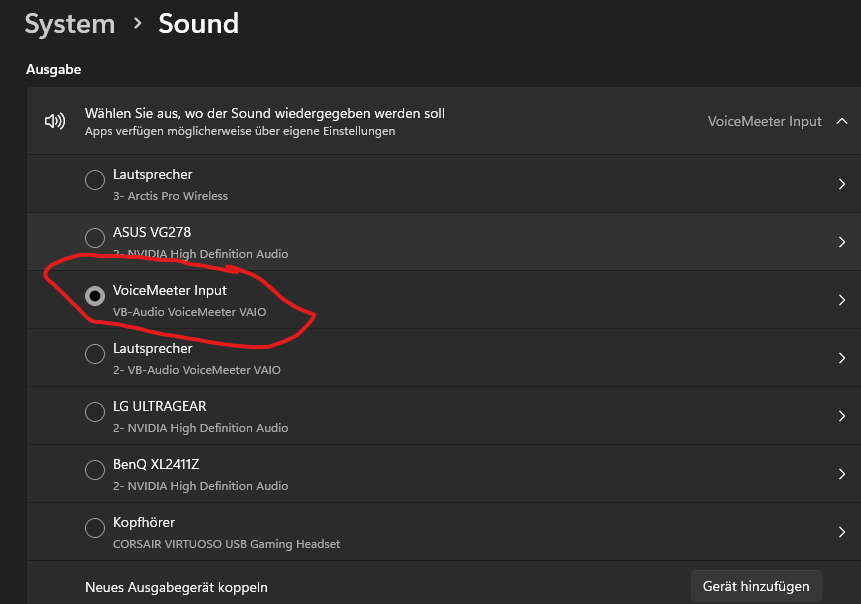The height and width of the screenshot is (604, 861).
Task: Select Kopfhörer CORSAIR VIRTUOSO radio button
Action: tap(95, 528)
